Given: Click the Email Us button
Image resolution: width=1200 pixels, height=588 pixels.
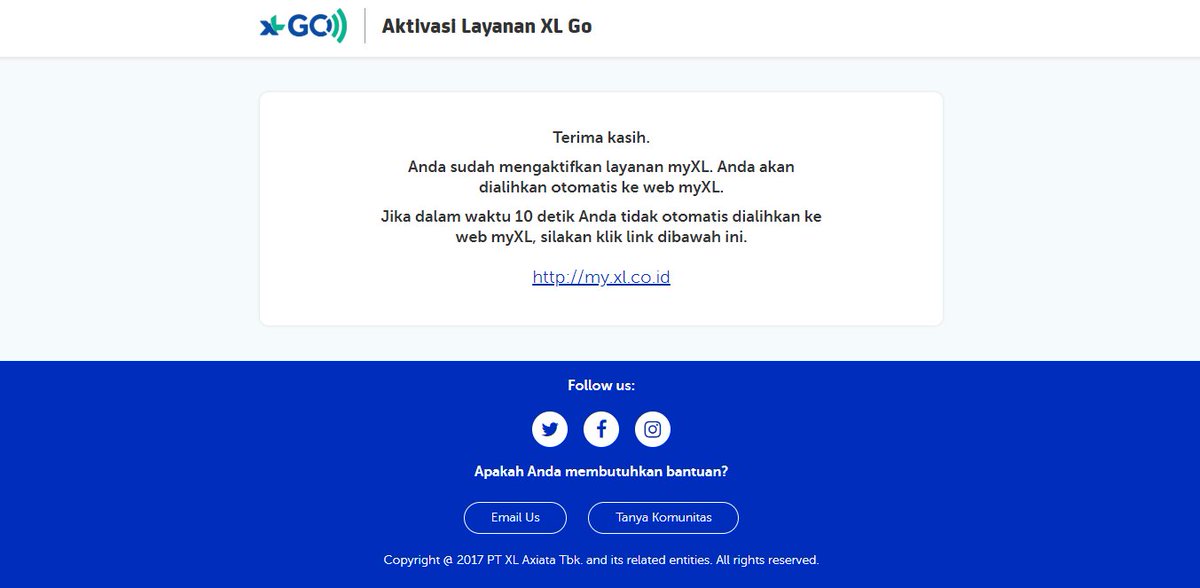Looking at the screenshot, I should pos(515,518).
